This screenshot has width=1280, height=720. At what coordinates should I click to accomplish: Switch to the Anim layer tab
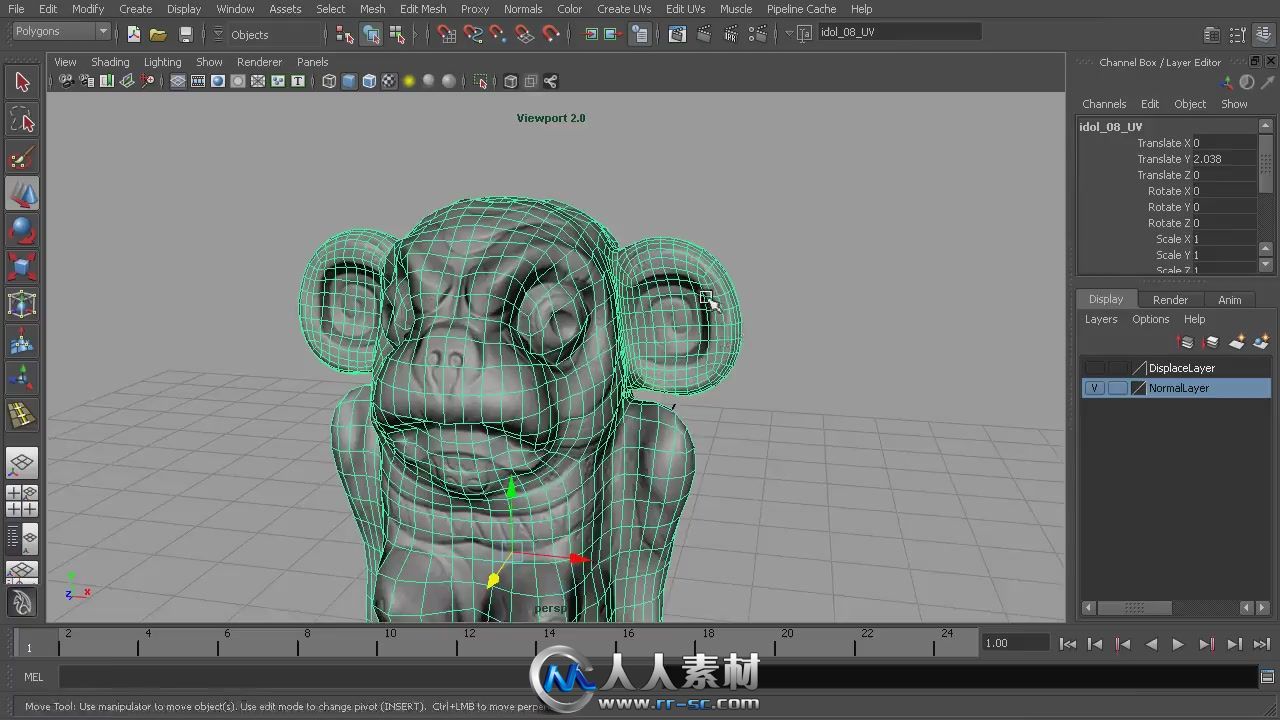pyautogui.click(x=1229, y=300)
